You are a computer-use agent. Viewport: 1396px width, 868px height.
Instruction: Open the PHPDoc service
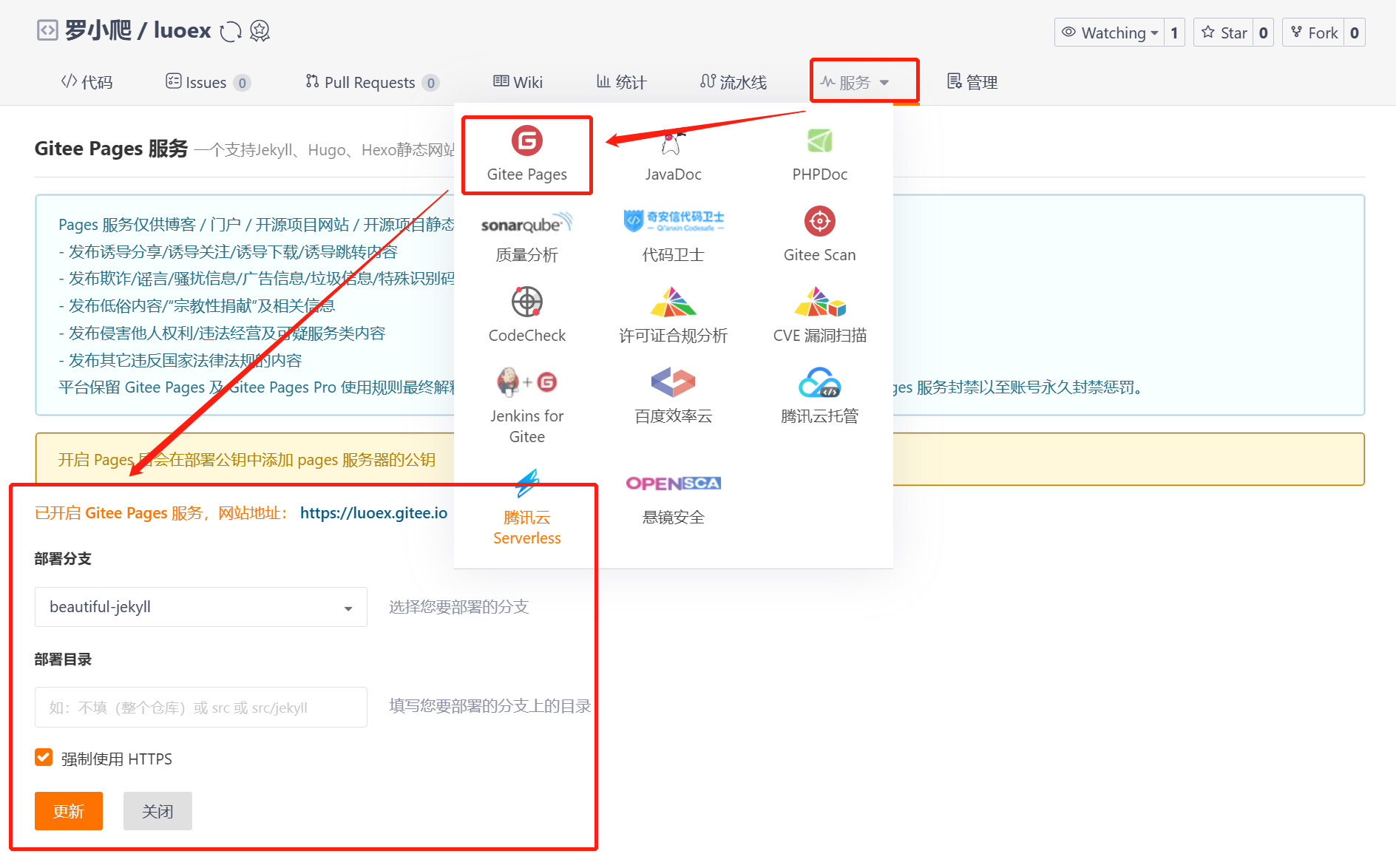coord(819,155)
